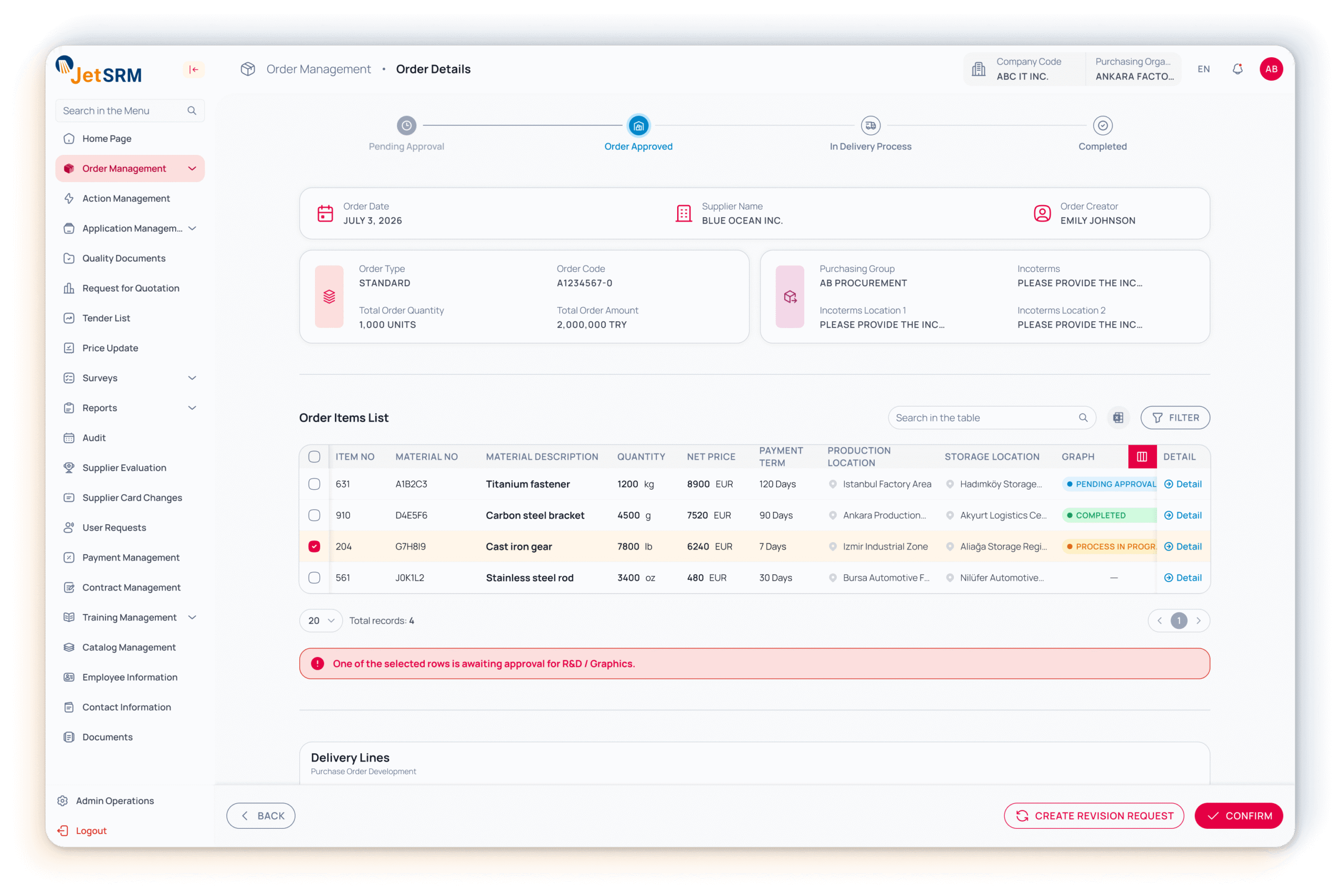Open the AB user avatar
The height and width of the screenshot is (896, 1344).
[x=1271, y=69]
